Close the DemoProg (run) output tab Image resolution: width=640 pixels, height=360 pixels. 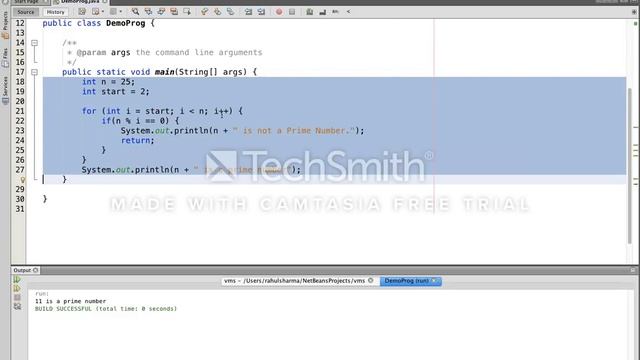click(x=434, y=280)
